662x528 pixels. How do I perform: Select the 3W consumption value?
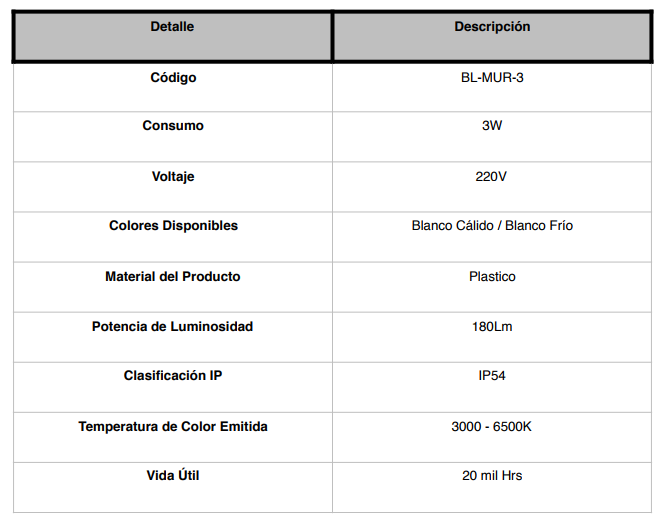[492, 126]
